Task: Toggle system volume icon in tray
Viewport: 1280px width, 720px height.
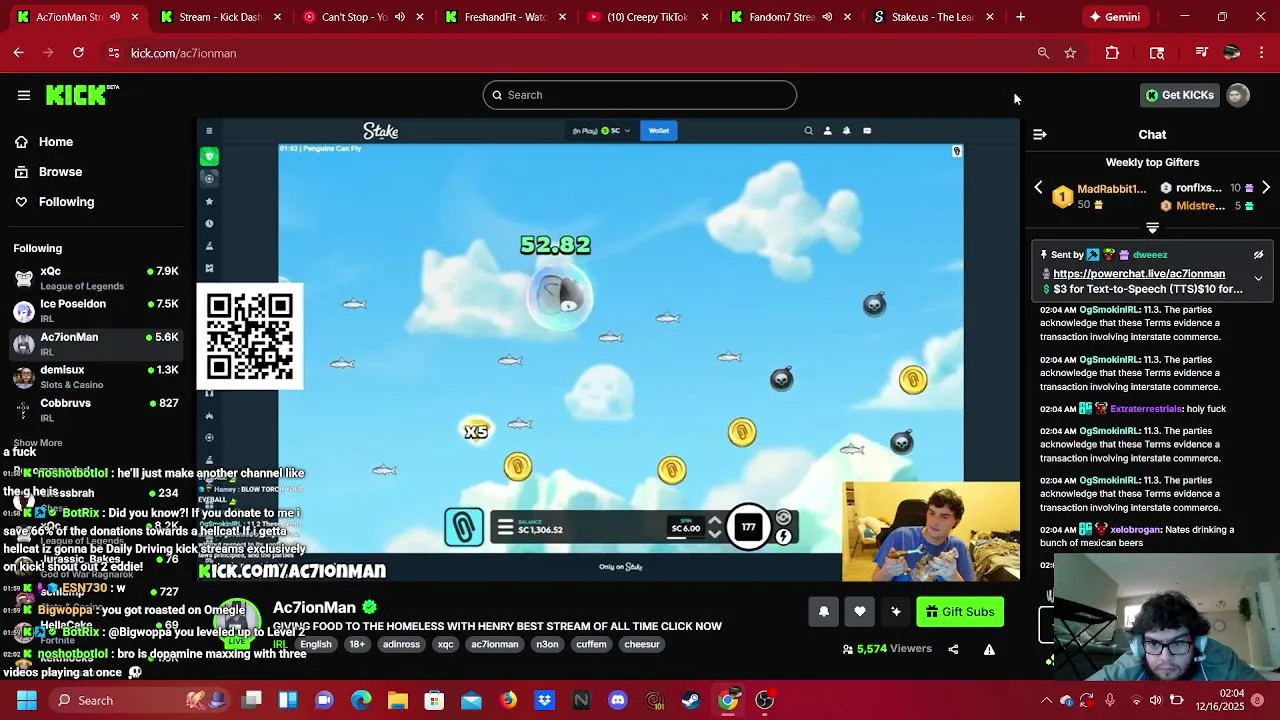Action: click(x=1155, y=700)
